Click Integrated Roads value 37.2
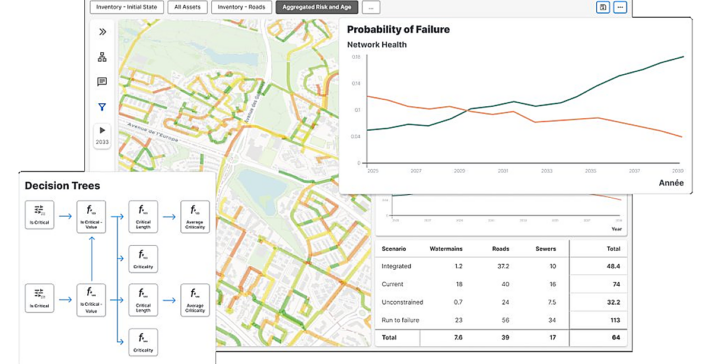 point(503,266)
